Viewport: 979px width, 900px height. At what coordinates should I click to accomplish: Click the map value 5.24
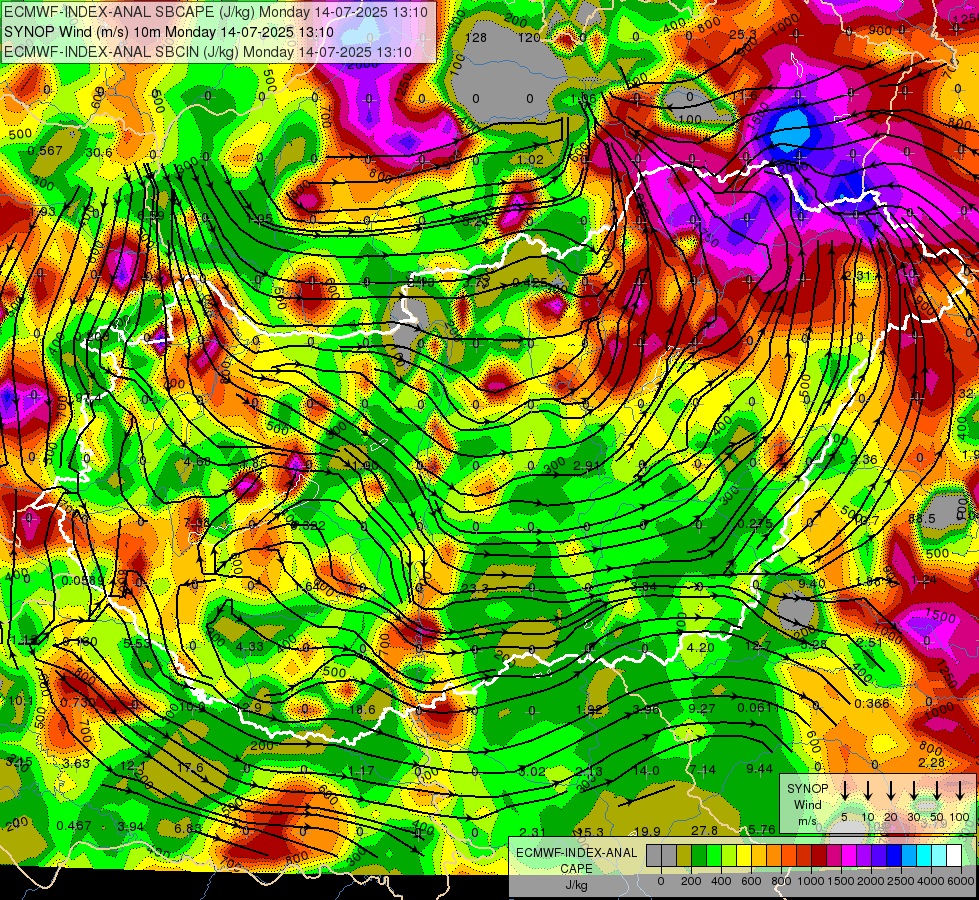click(476, 221)
